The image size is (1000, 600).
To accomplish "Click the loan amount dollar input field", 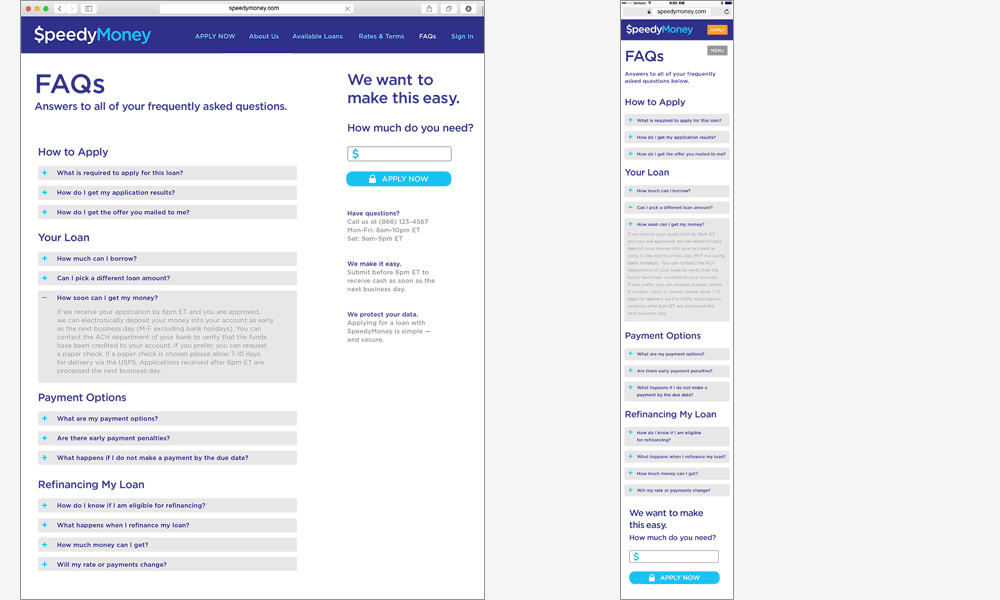I will point(398,153).
